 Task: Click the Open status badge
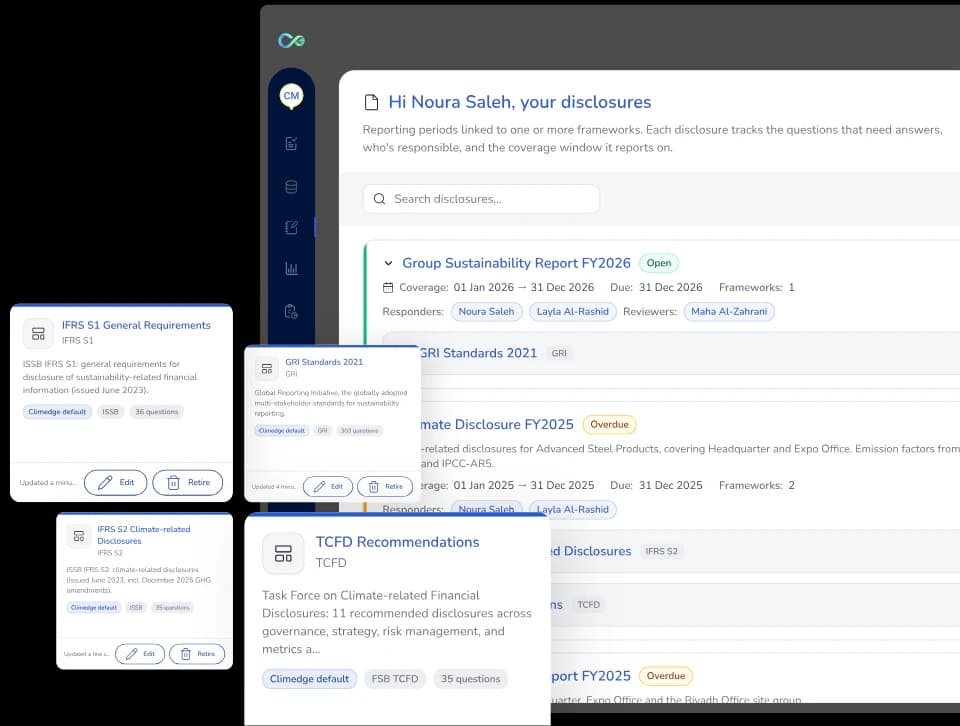click(659, 263)
